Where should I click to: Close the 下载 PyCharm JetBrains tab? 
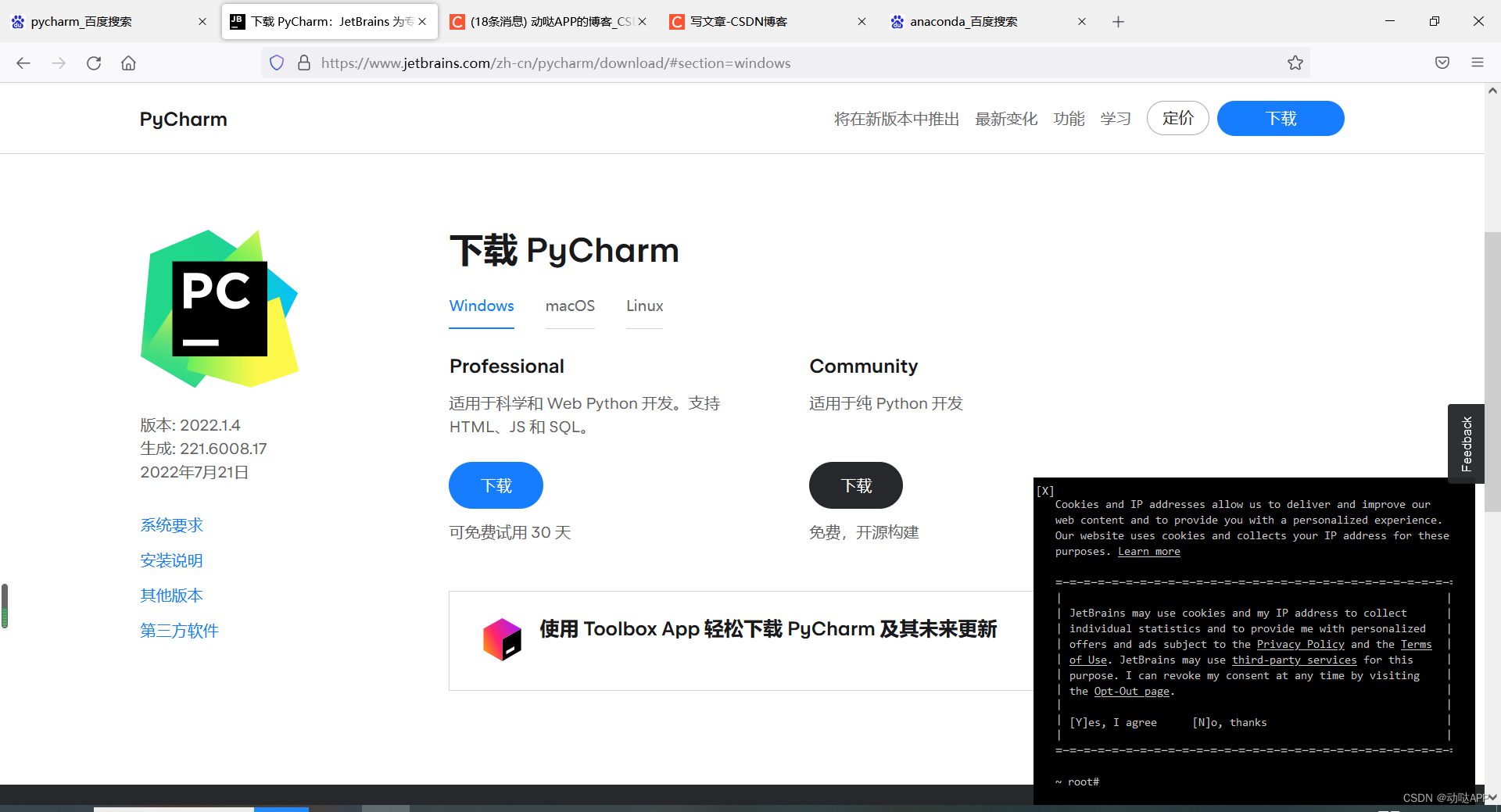(x=422, y=22)
